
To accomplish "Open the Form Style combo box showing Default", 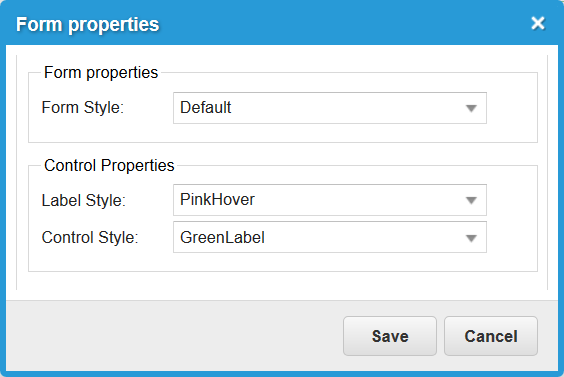I will [330, 108].
